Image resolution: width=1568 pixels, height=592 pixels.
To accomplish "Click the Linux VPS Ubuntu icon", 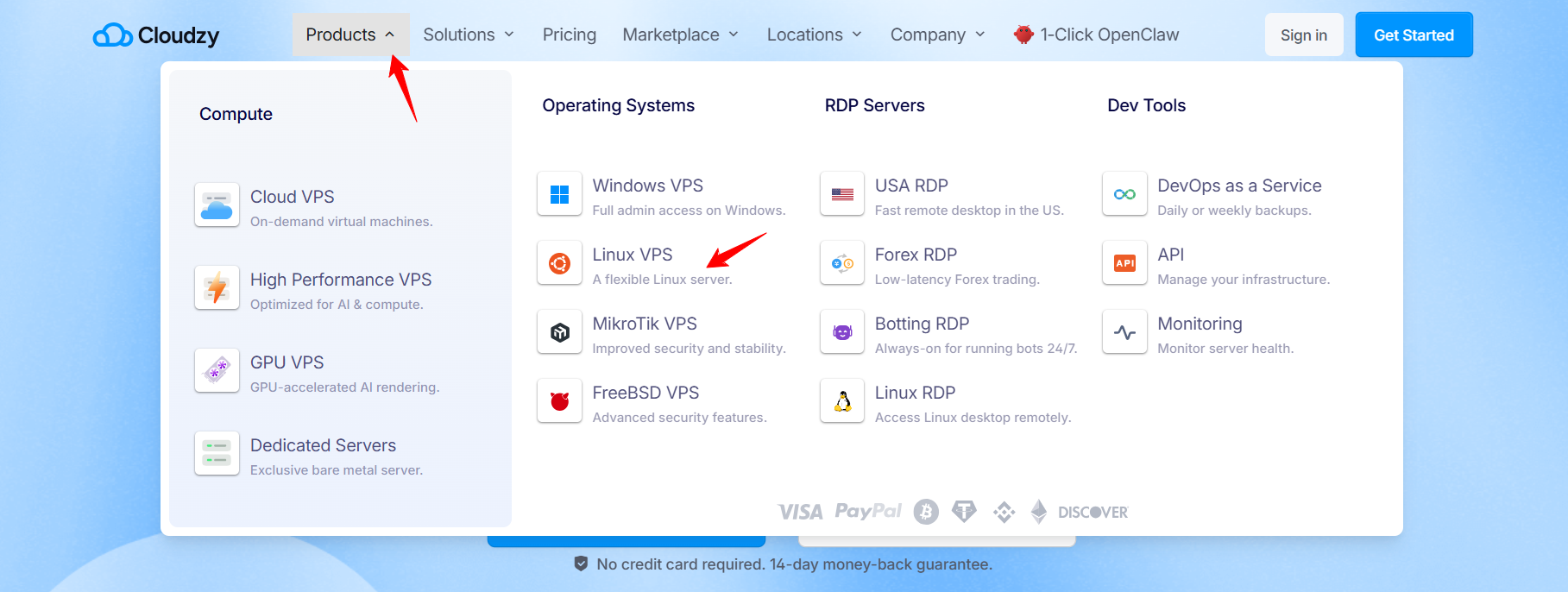I will point(559,263).
